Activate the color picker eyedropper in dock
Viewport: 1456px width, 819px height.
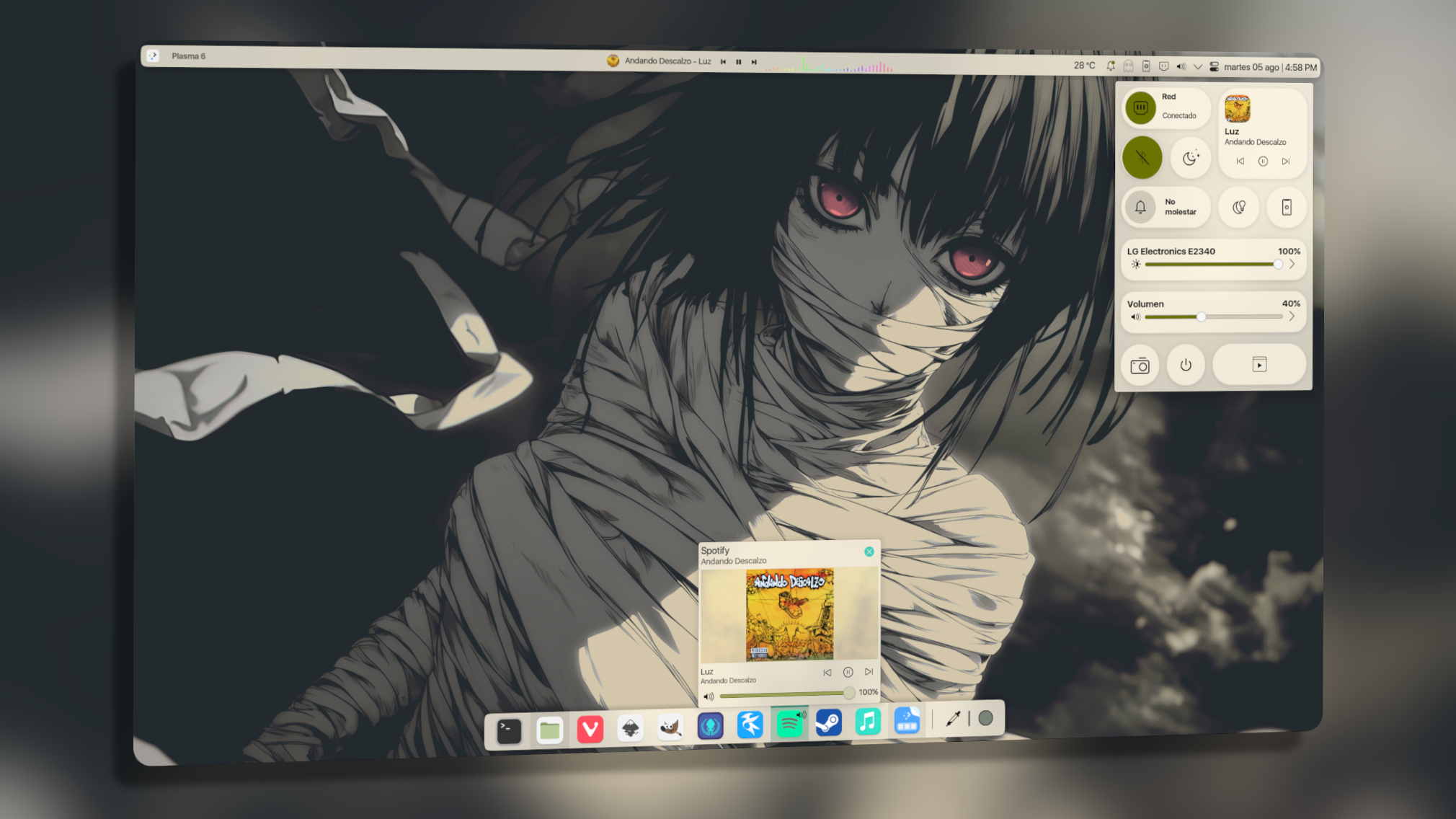tap(953, 718)
